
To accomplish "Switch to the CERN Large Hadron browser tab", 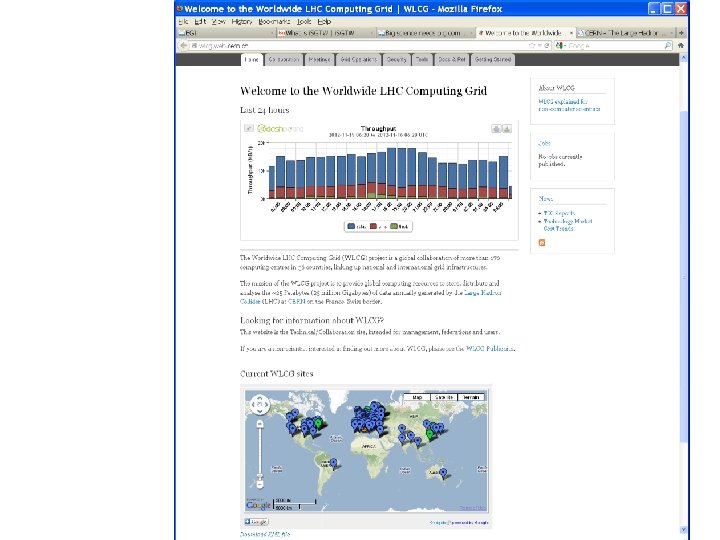I will tap(625, 33).
